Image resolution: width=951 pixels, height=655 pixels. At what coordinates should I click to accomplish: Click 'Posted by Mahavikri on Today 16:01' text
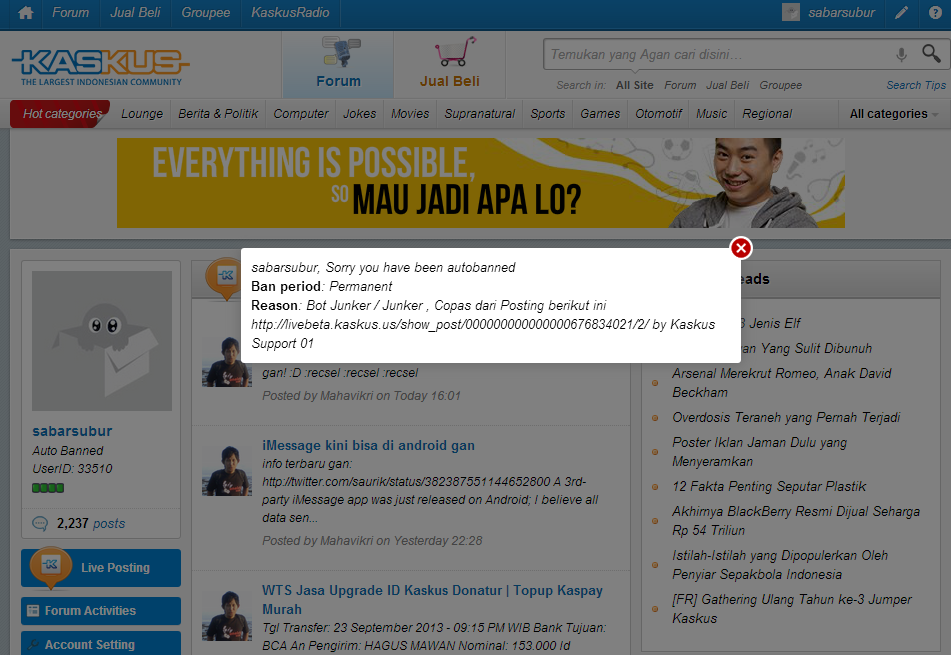coord(361,395)
